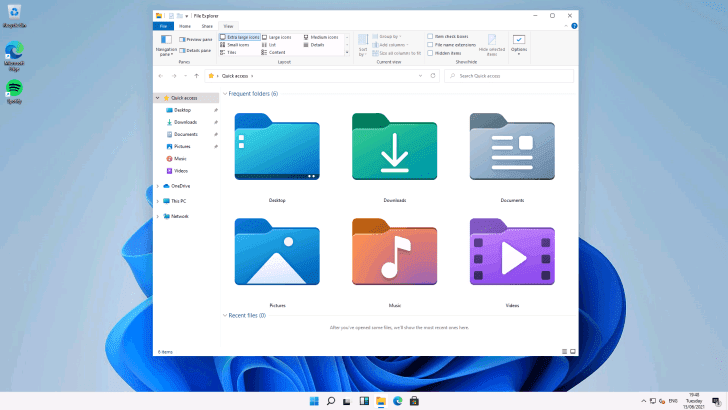Screen dimensions: 728x410
Task: Switch to the Home ribbon tab
Action: 185,26
